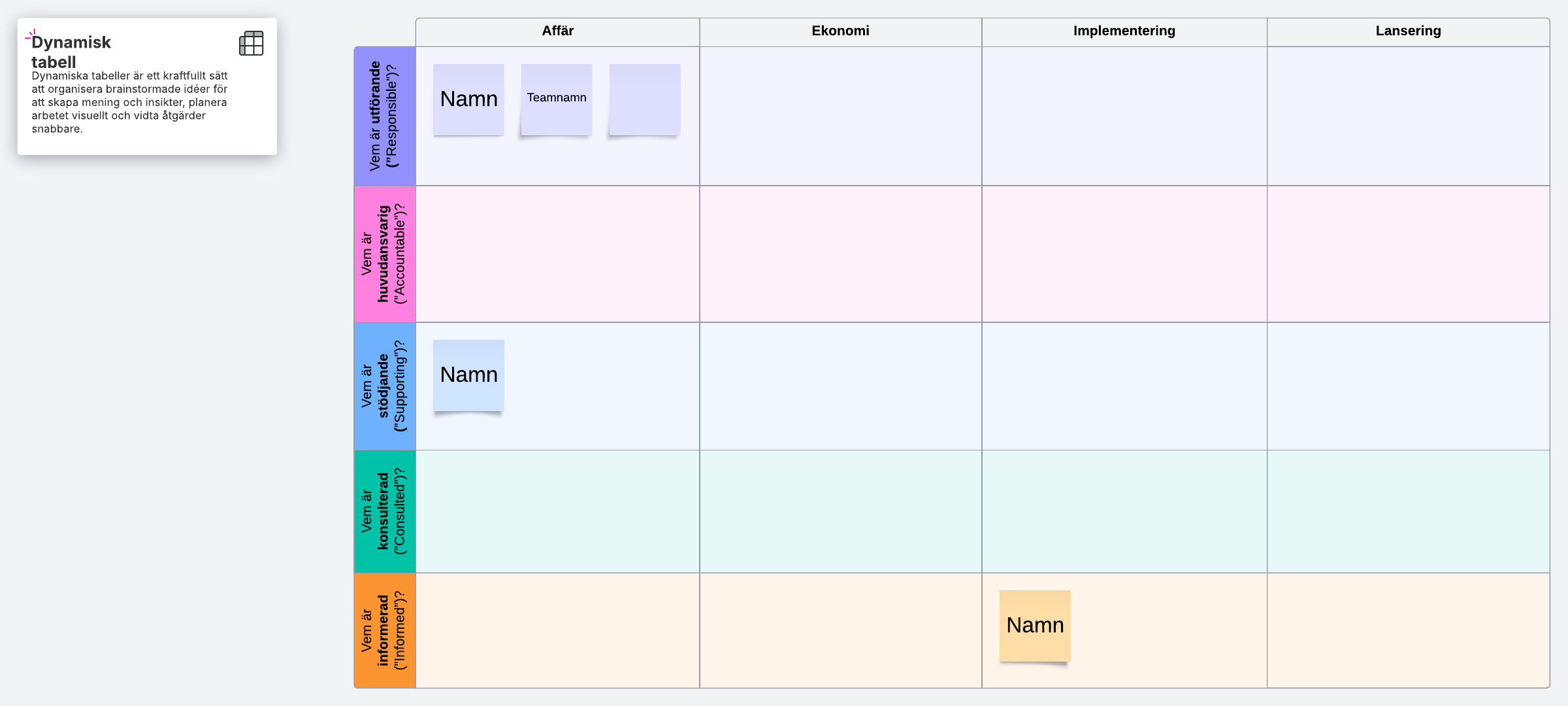Select the Ekonomi column header
Image resolution: width=1568 pixels, height=706 pixels.
pos(840,31)
